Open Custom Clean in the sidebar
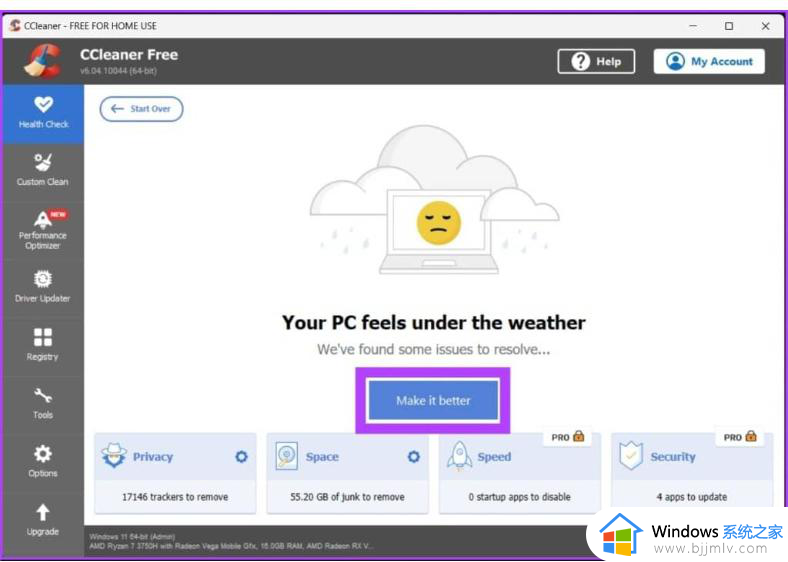Viewport: 788px width, 562px height. click(43, 171)
